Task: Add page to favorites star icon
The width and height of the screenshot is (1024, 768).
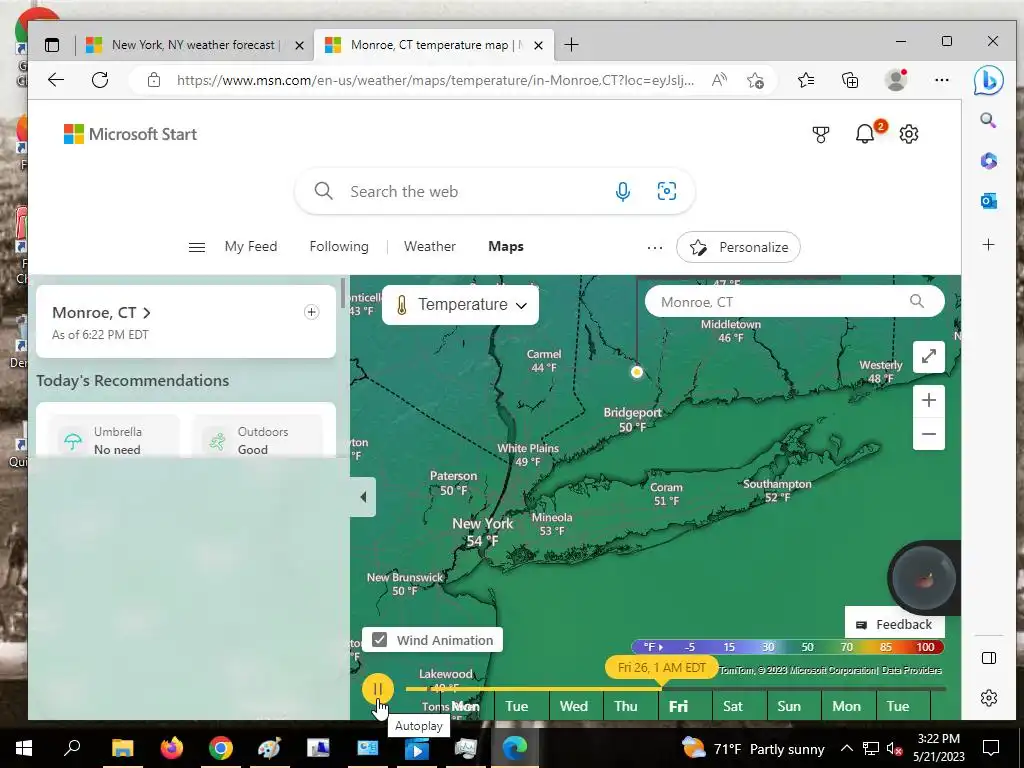Action: pyautogui.click(x=755, y=80)
